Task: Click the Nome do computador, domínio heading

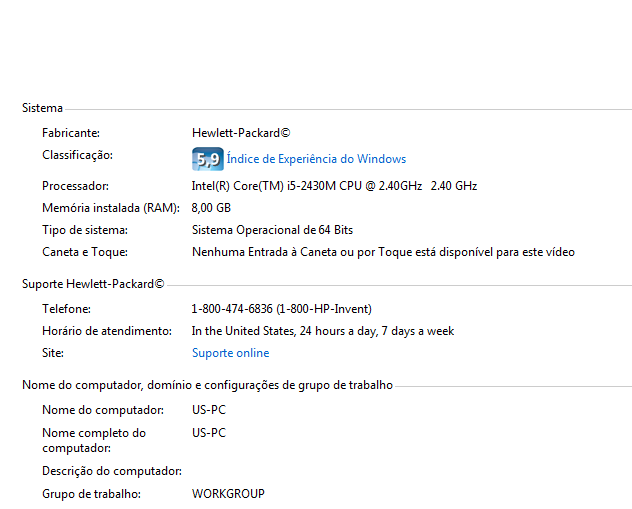Action: tap(207, 385)
